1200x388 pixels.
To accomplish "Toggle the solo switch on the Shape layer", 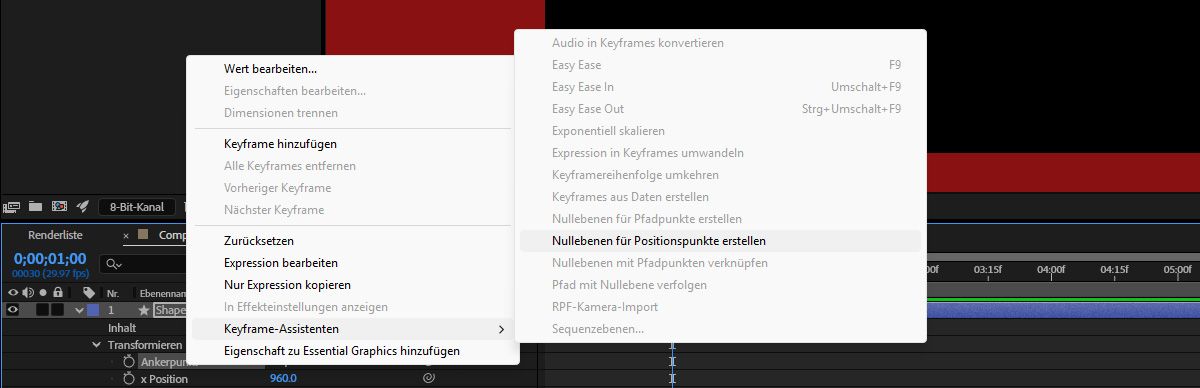I will (x=43, y=310).
